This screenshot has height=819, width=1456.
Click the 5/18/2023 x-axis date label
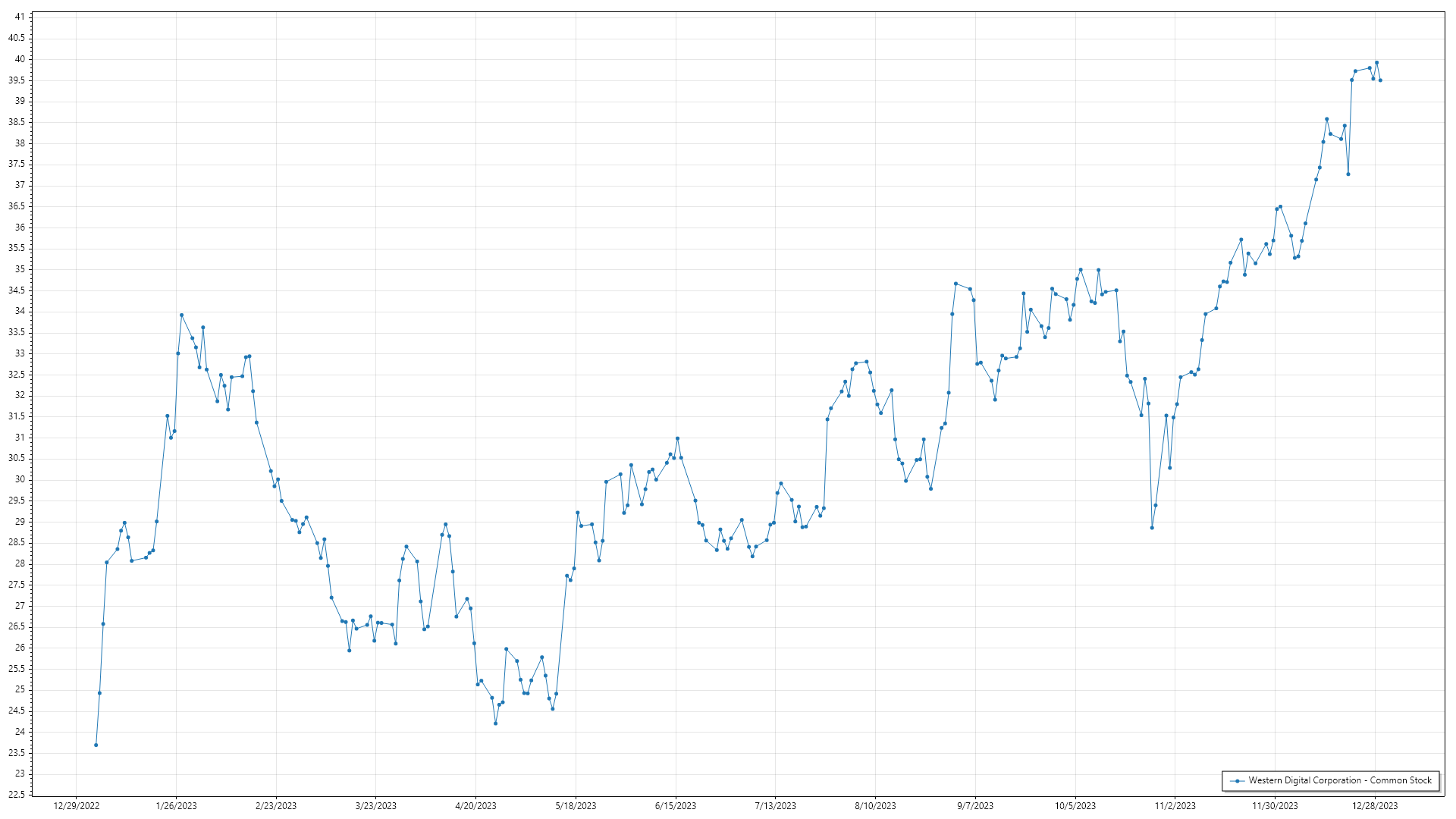(x=576, y=805)
